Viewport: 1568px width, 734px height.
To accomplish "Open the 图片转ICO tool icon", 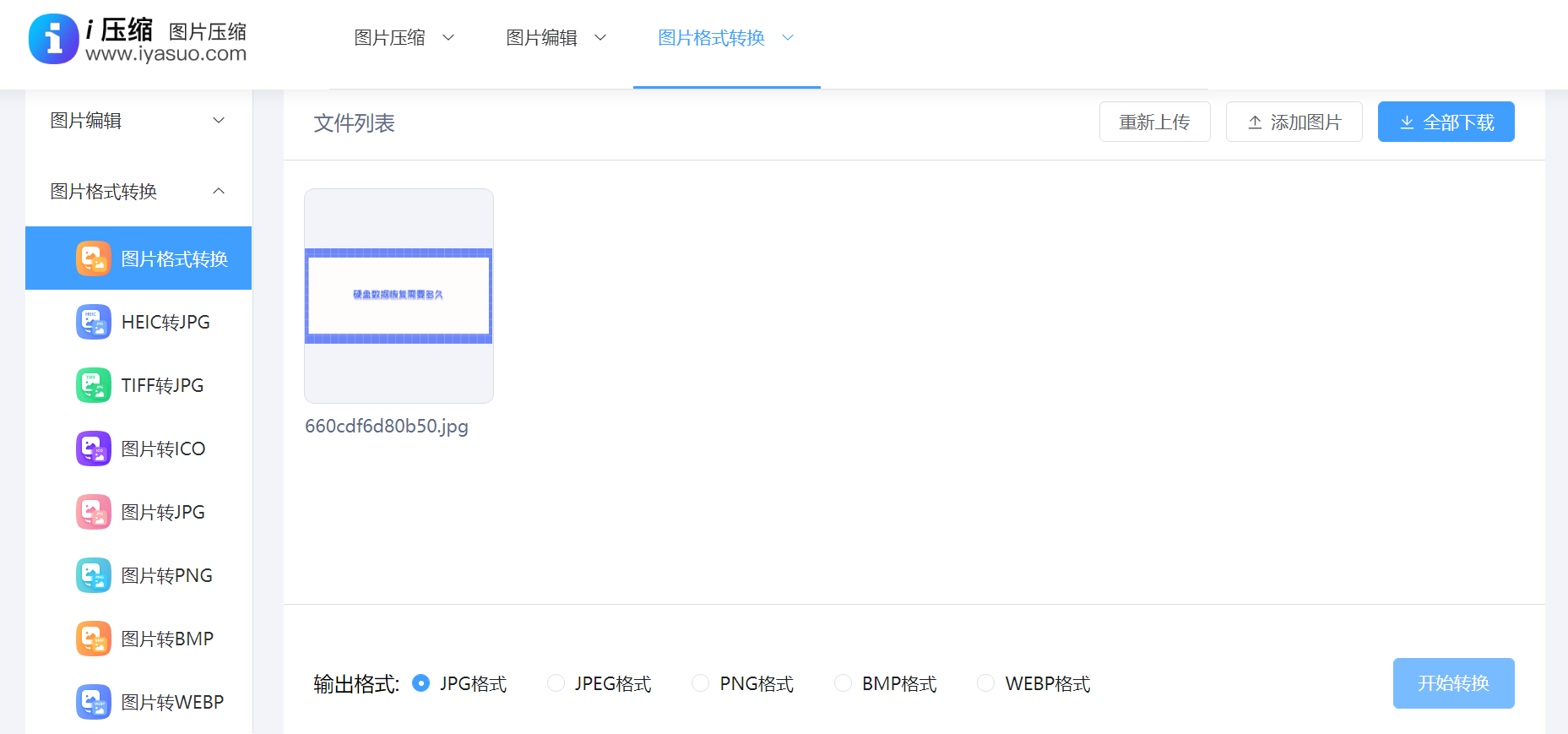I will pos(94,449).
